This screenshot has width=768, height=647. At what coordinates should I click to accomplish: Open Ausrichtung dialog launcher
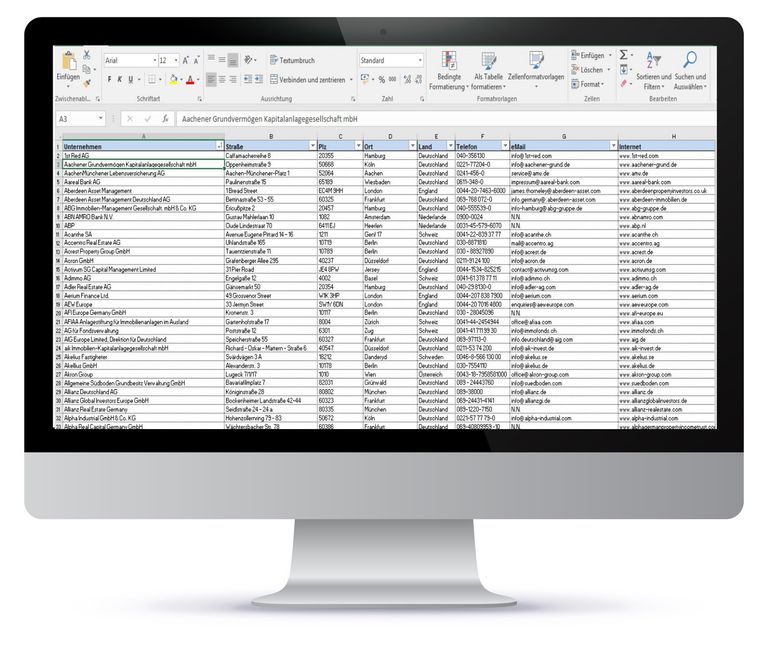(353, 99)
